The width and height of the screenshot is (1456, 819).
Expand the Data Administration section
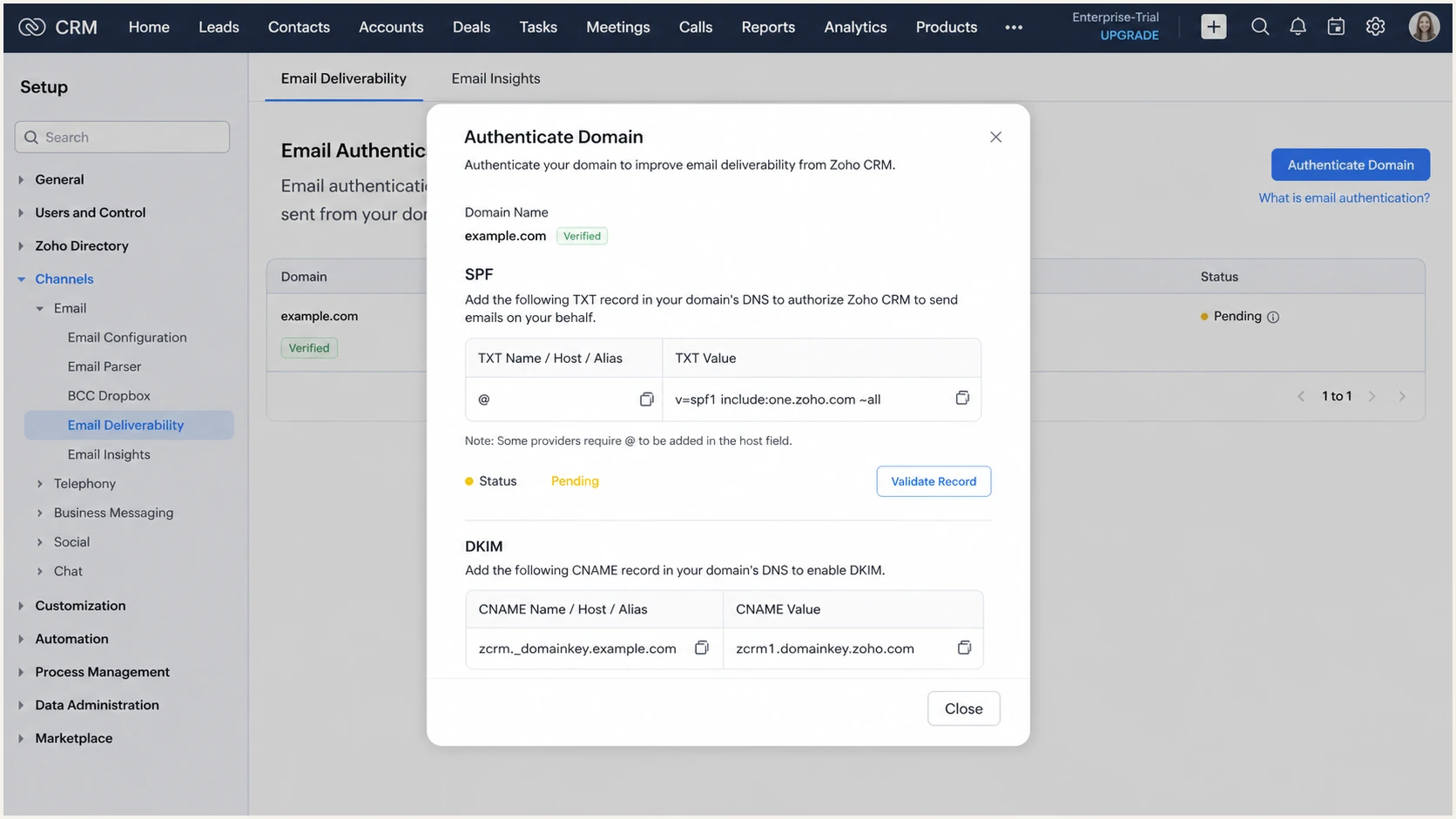21,705
